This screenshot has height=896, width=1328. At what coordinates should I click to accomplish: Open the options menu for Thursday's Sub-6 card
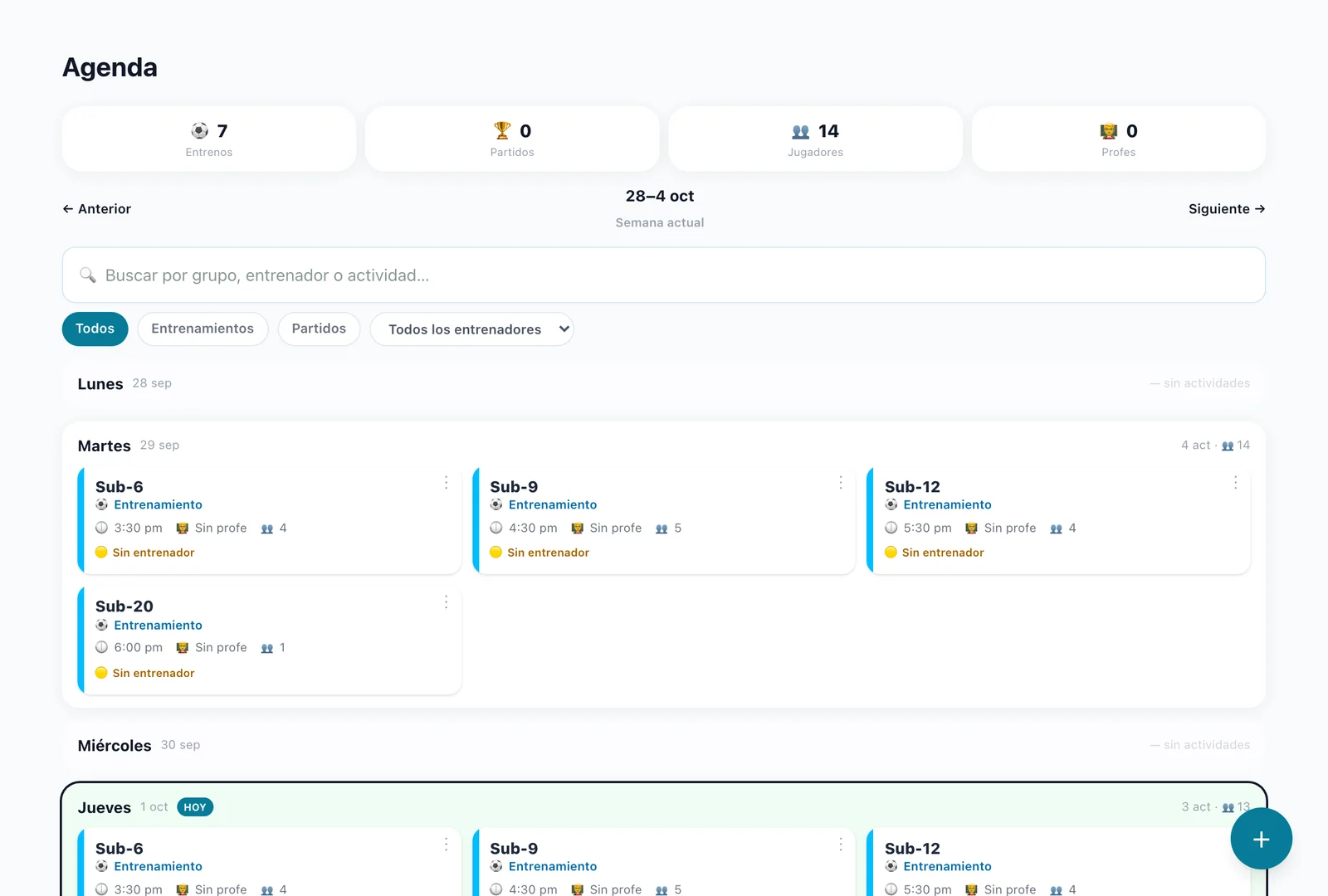pyautogui.click(x=446, y=844)
